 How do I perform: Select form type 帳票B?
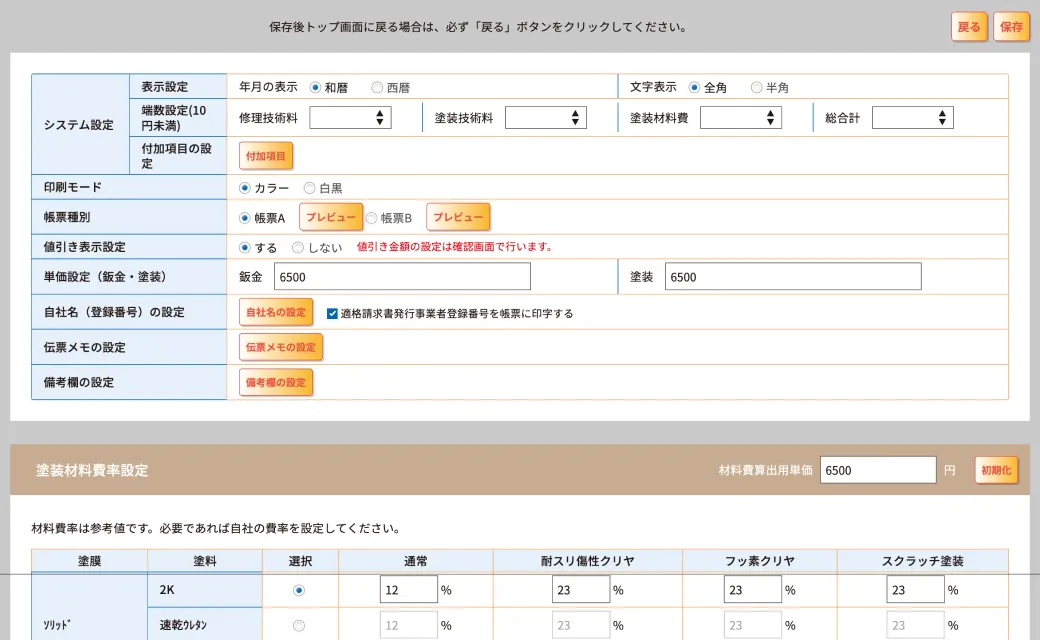point(371,218)
